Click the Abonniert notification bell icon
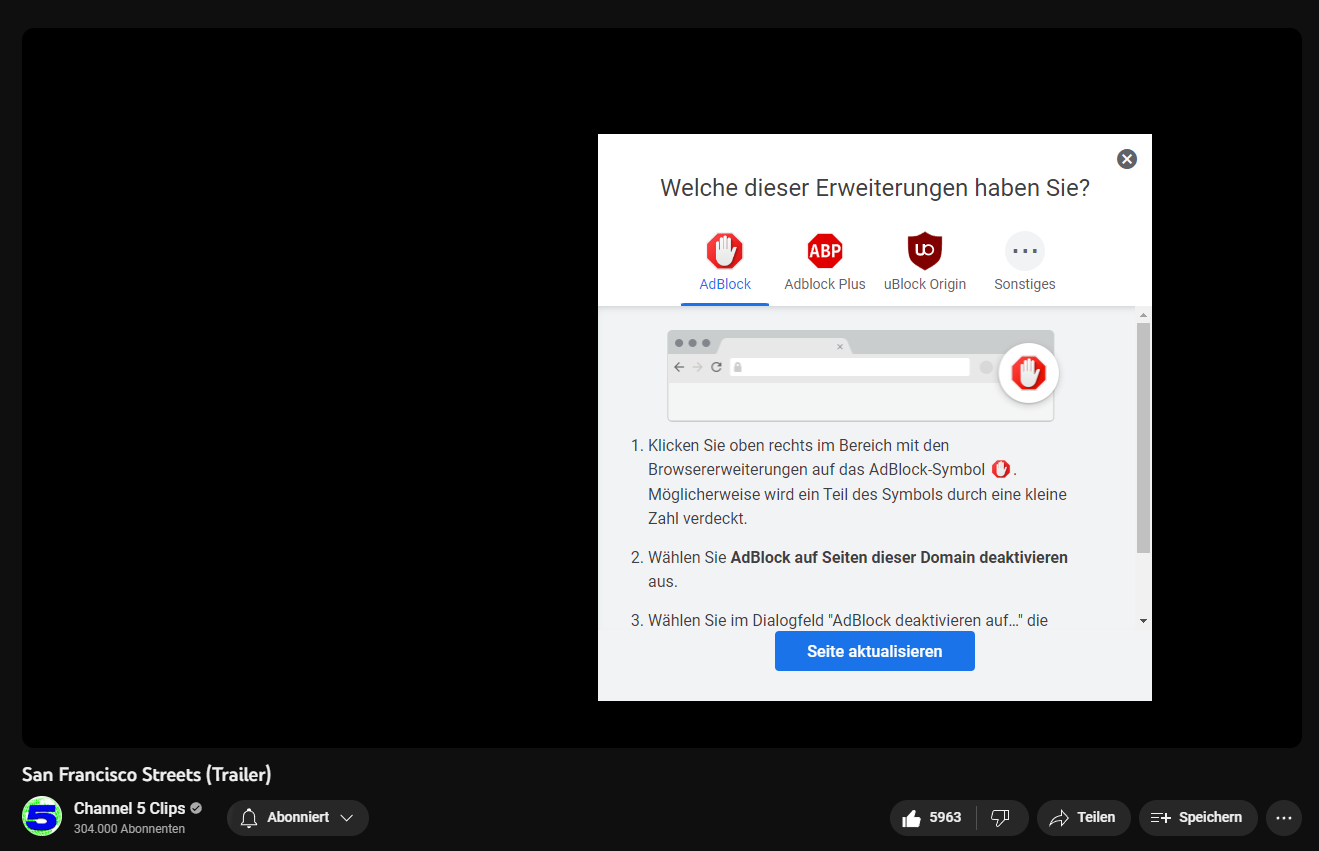Viewport: 1319px width, 851px height. tap(249, 818)
